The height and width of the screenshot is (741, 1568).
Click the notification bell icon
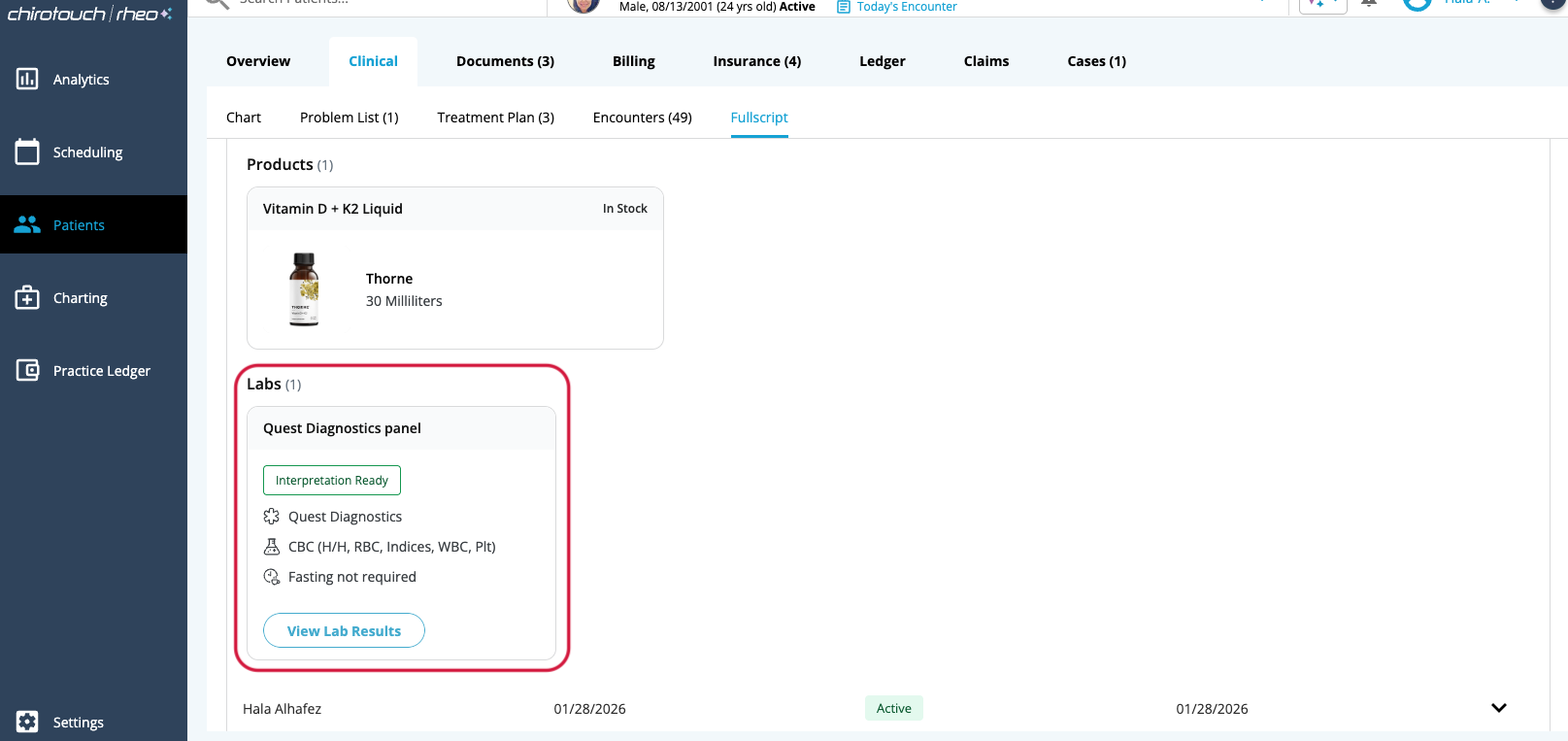(1369, 4)
